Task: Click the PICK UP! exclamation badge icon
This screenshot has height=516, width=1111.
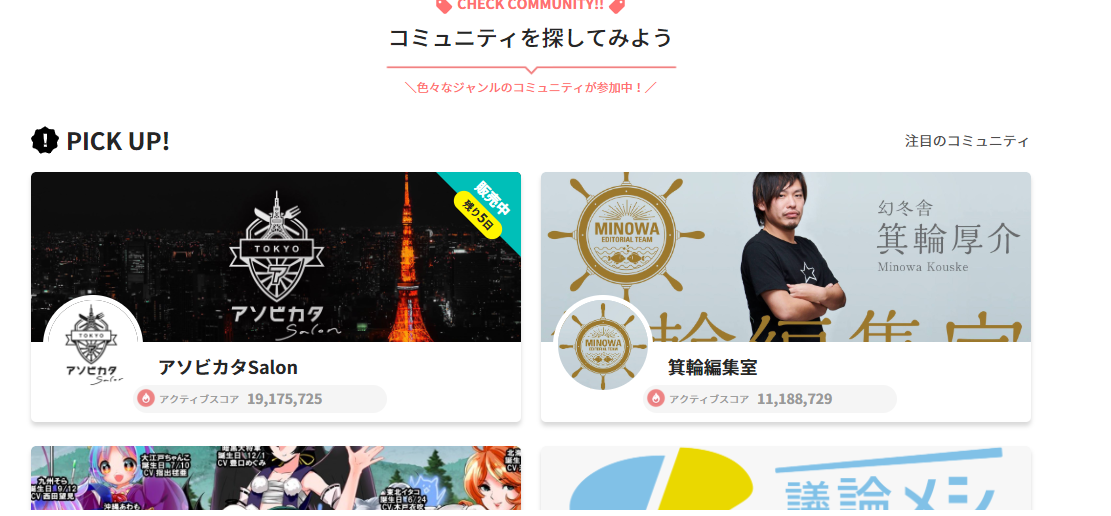Action: 45,140
